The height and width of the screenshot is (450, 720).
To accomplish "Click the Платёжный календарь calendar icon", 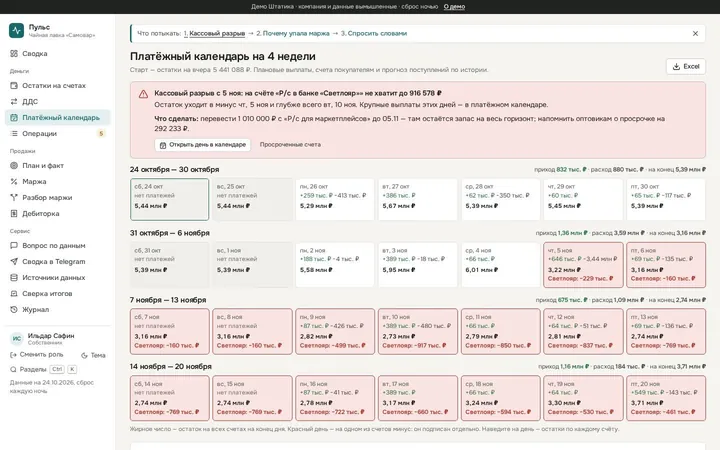I will [x=14, y=118].
